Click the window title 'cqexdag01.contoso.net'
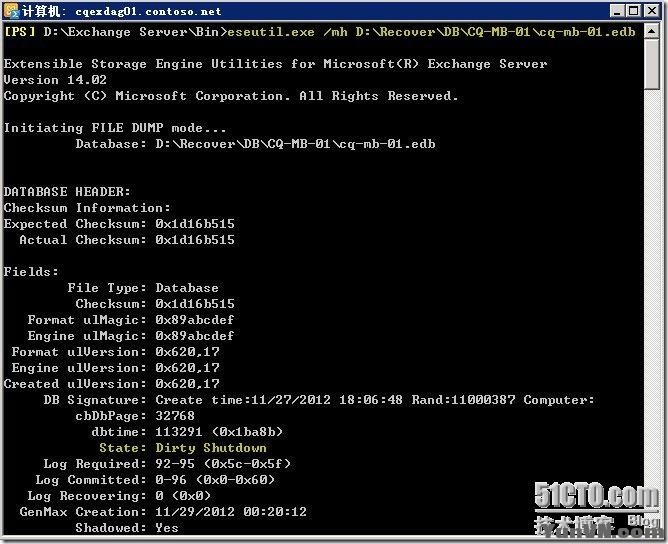This screenshot has height=544, width=668. click(148, 11)
